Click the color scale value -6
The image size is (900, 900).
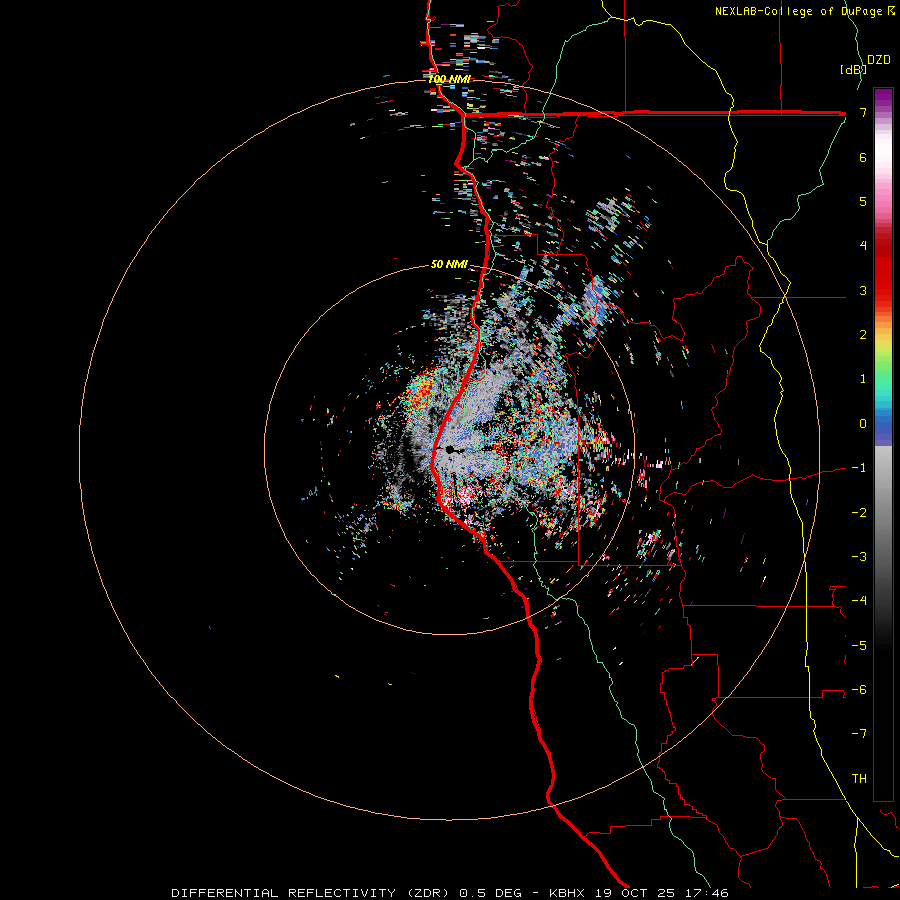coord(859,690)
